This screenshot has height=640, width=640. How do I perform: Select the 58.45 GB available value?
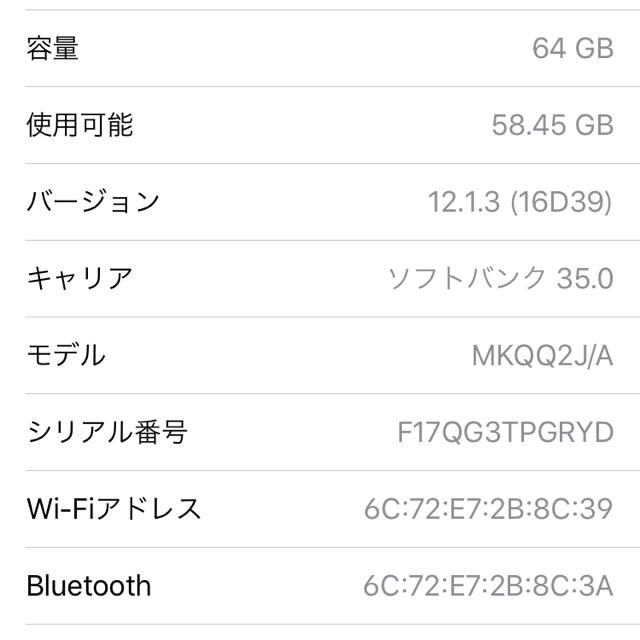(553, 125)
